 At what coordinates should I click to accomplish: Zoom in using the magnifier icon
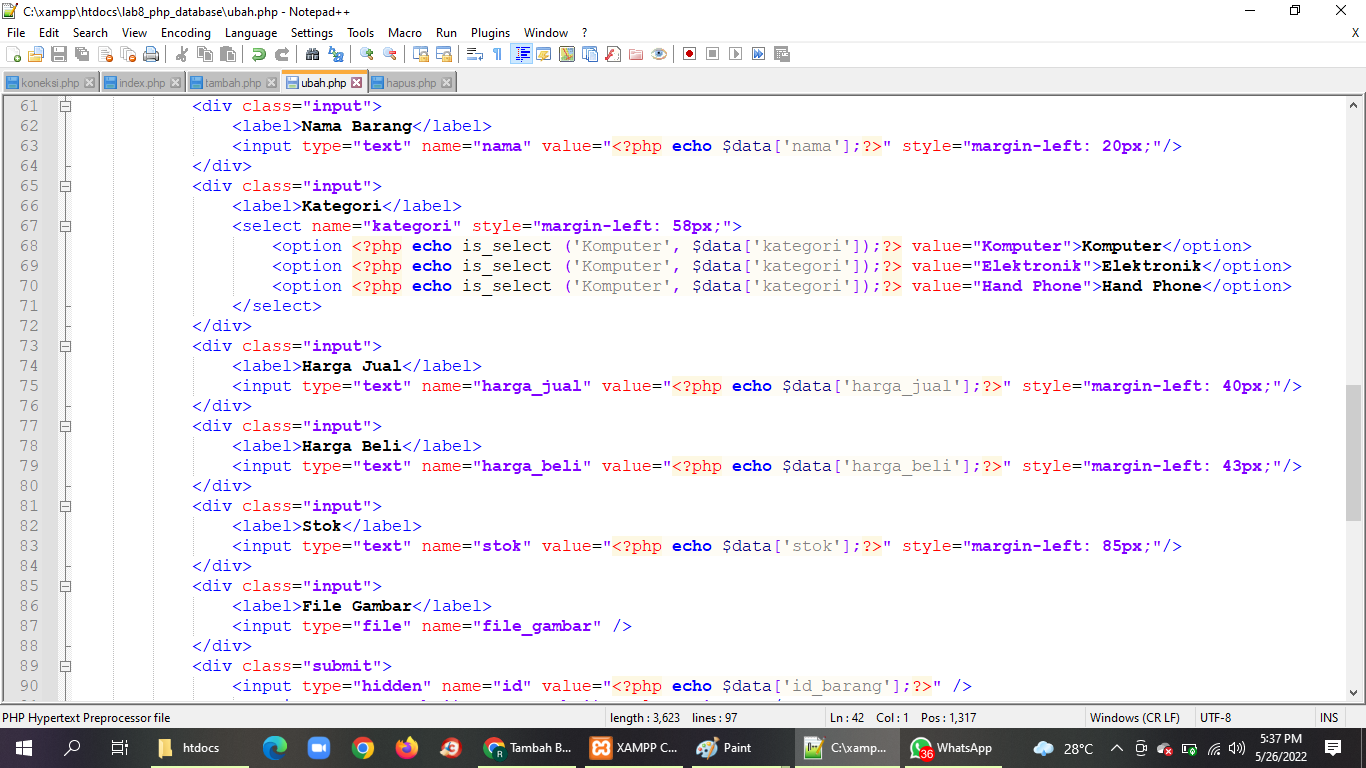point(363,55)
